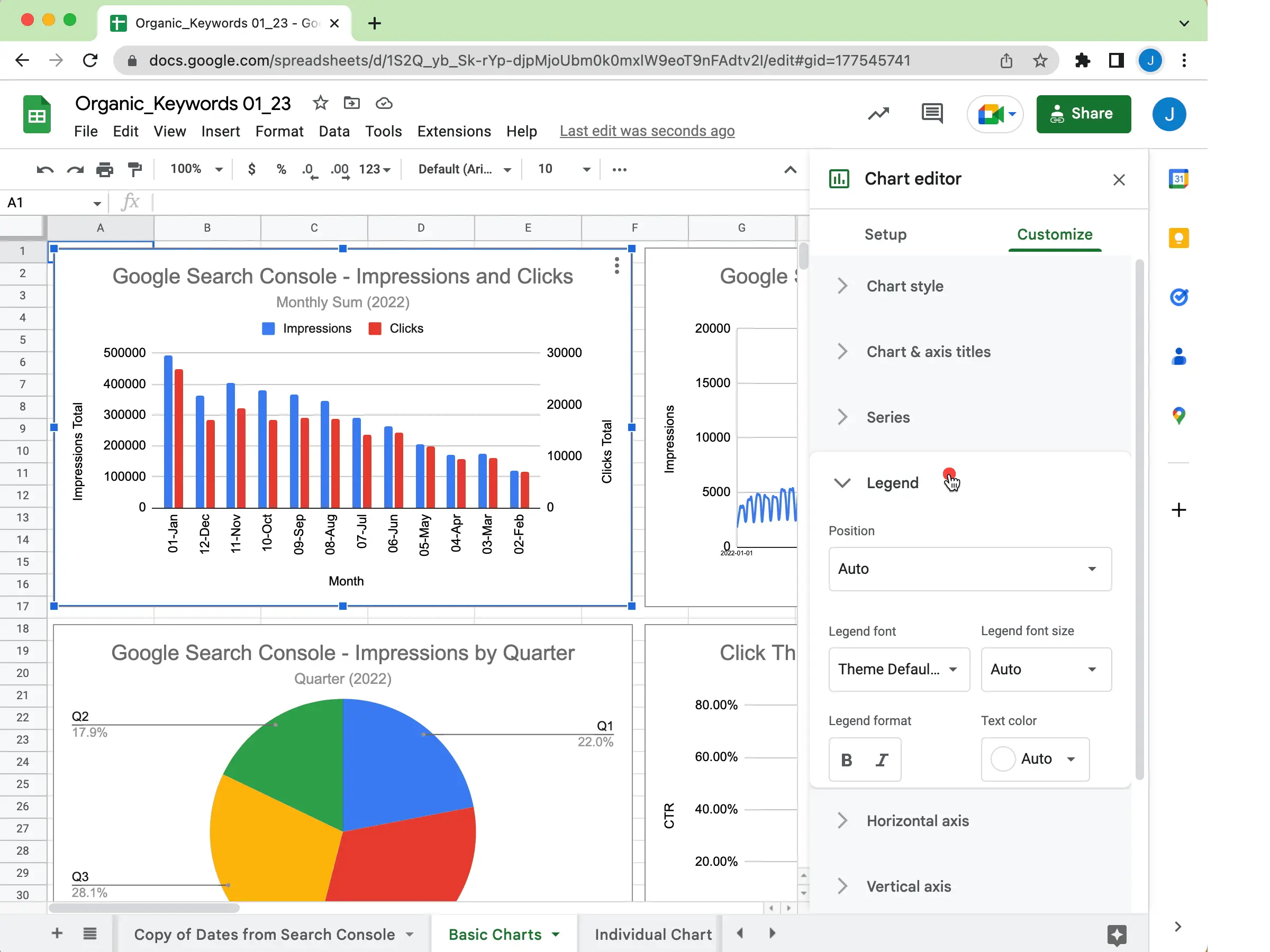
Task: Select the paint format tool
Action: (x=134, y=169)
